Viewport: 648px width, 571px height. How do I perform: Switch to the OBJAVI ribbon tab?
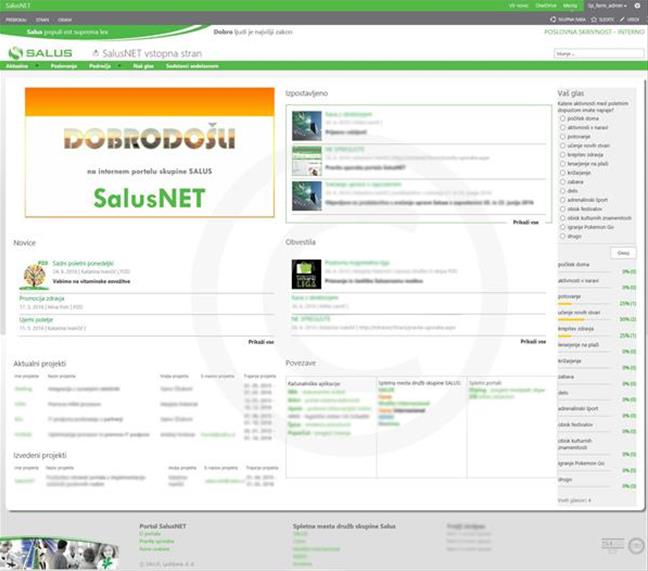click(64, 20)
